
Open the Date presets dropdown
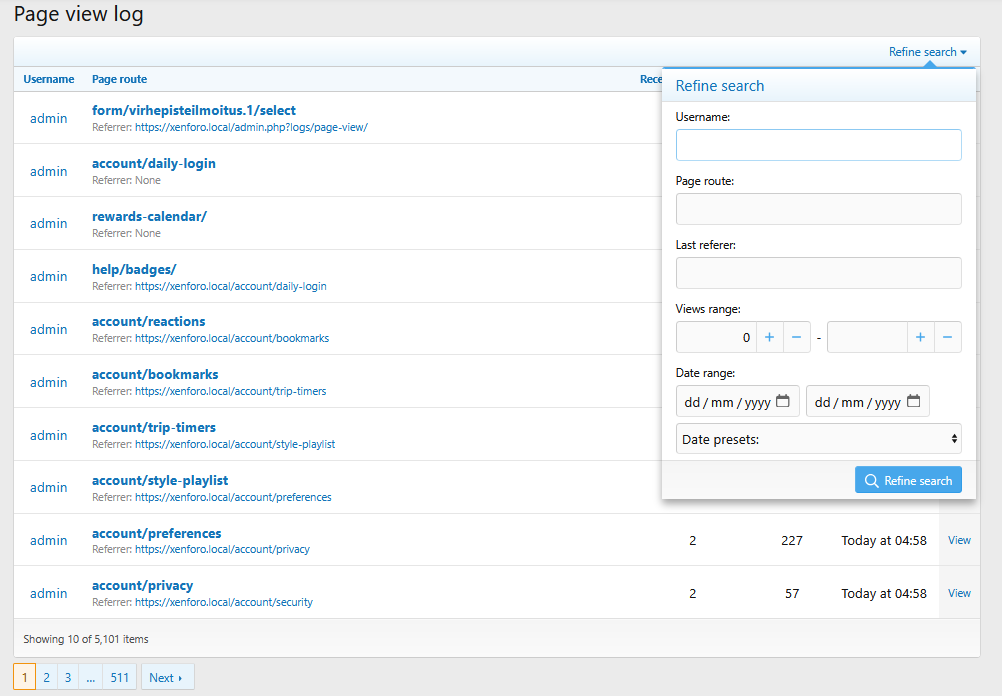click(818, 439)
